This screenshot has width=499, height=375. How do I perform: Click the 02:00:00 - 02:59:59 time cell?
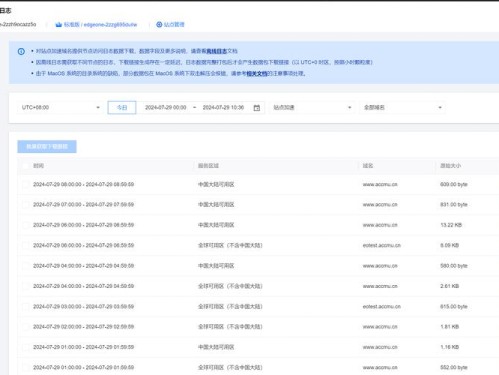coord(83,327)
